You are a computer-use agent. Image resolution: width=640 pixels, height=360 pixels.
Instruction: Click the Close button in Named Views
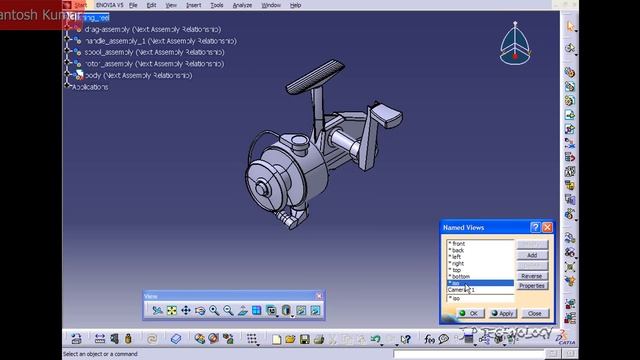point(535,313)
